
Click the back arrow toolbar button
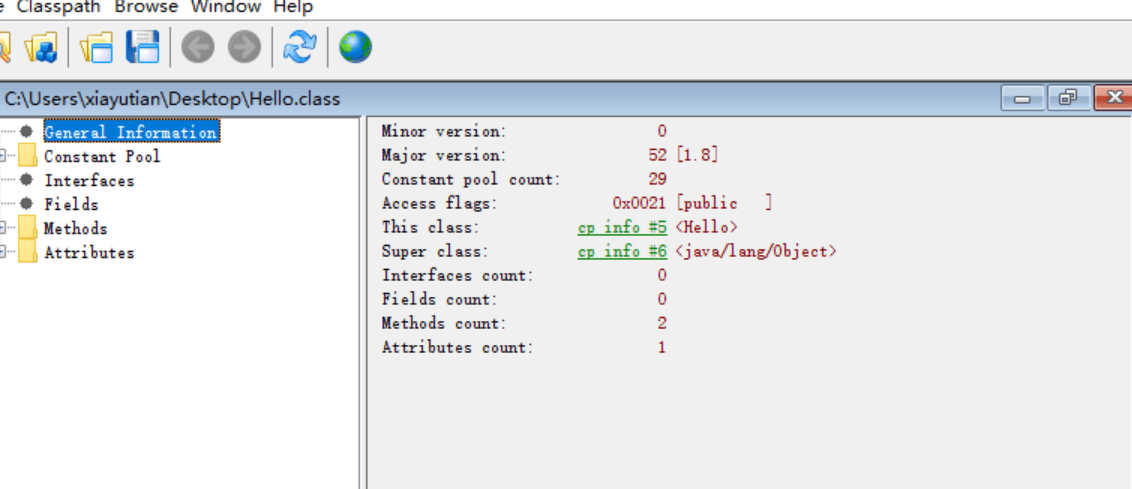[198, 46]
